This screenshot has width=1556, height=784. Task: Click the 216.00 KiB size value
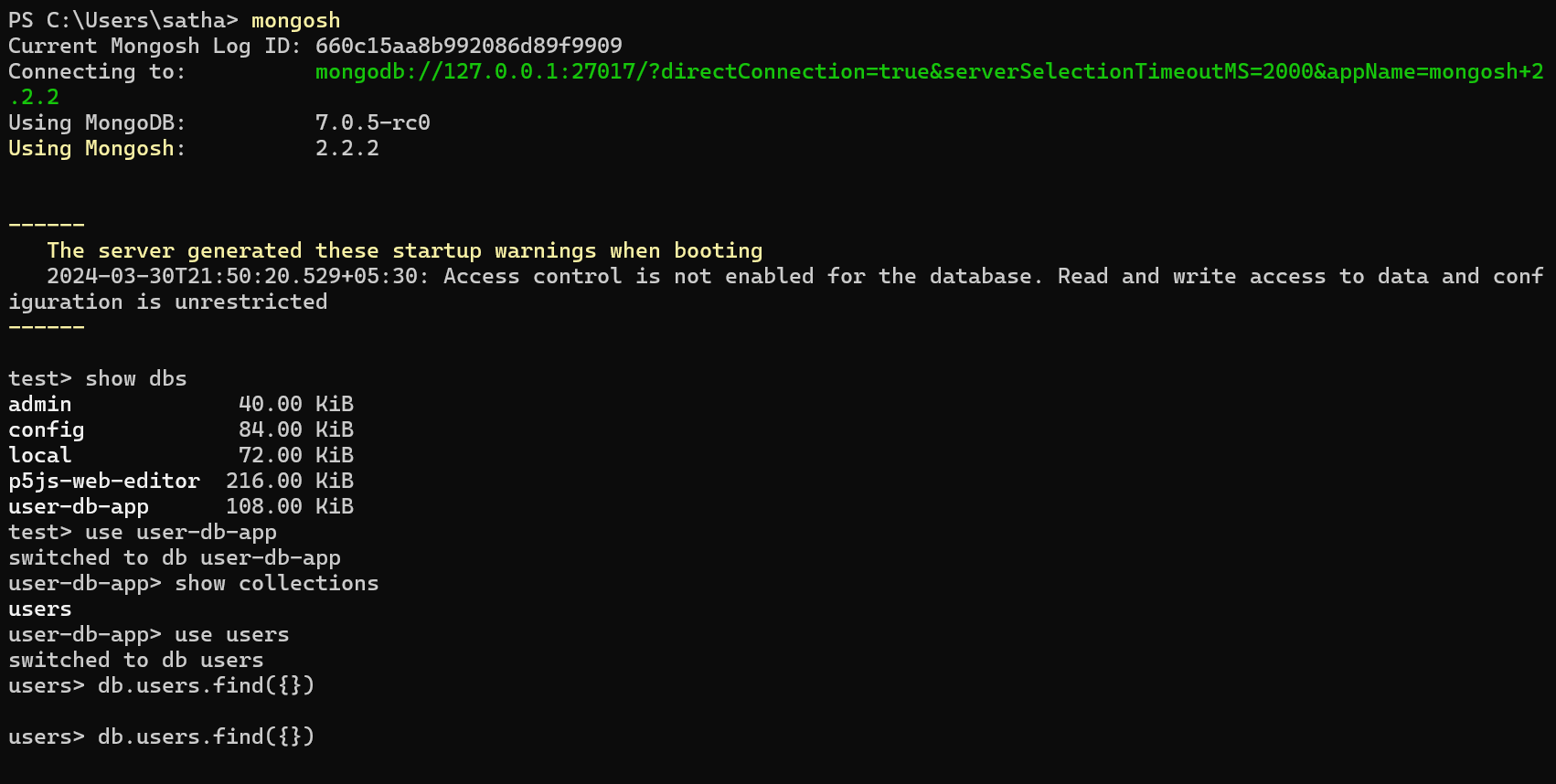pyautogui.click(x=289, y=482)
